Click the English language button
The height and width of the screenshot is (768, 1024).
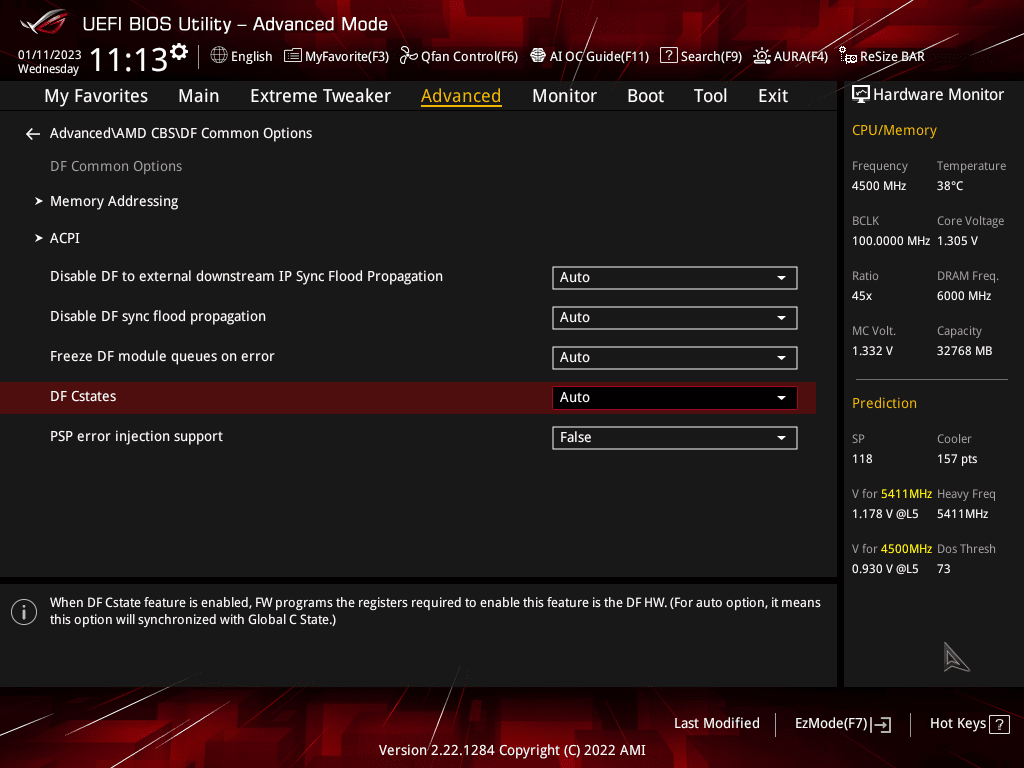coord(251,56)
